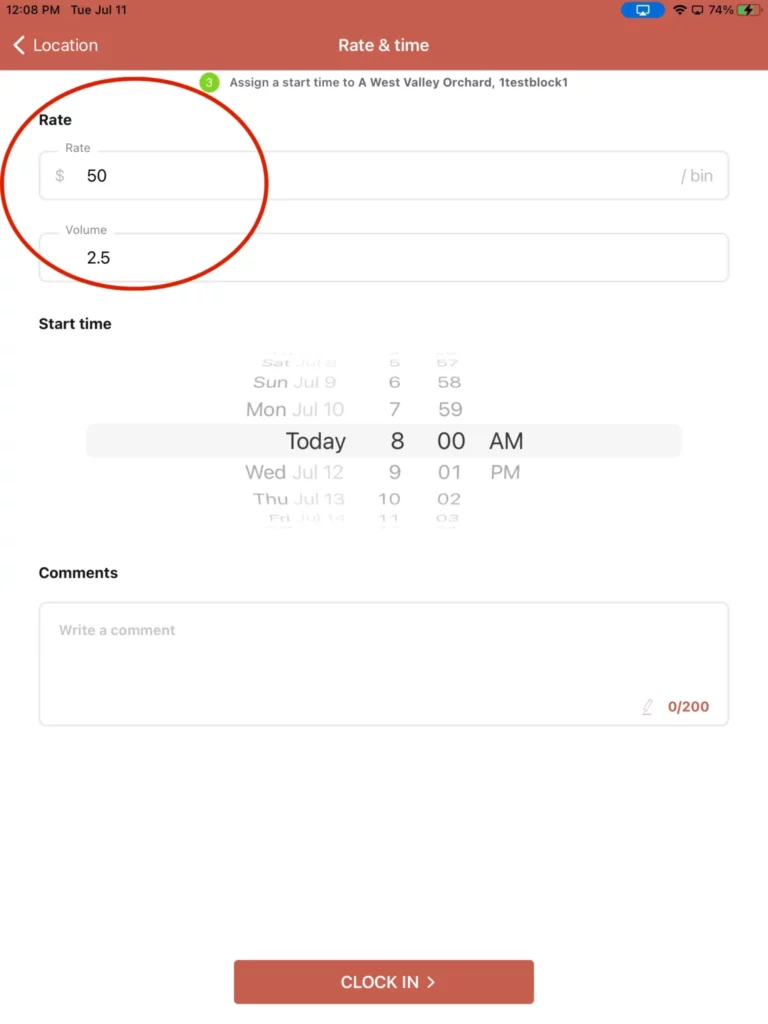Tap the small AirPlay icon beside Wi-Fi
768x1024 pixels.
point(697,10)
